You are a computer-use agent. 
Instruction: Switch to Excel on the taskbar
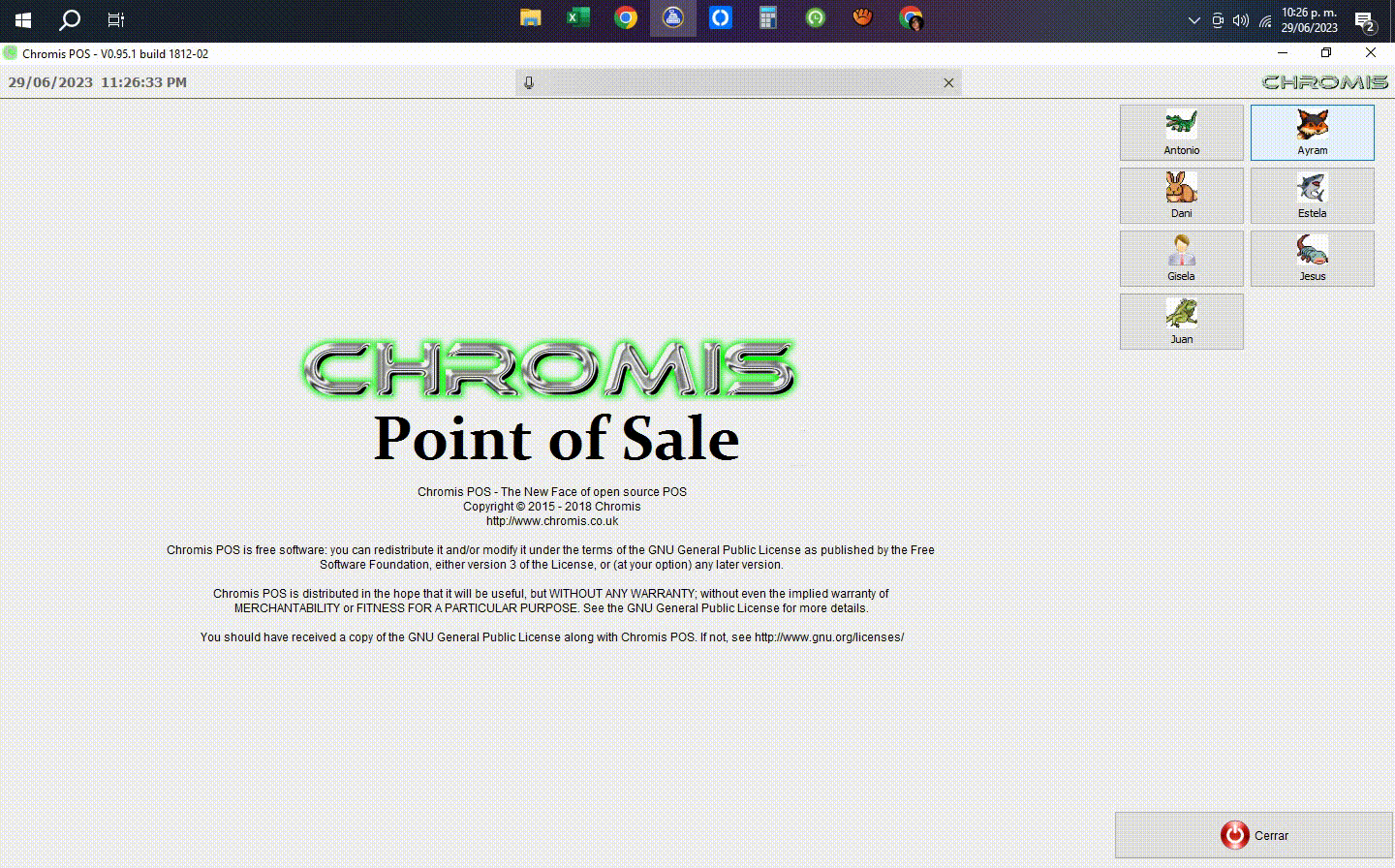pyautogui.click(x=577, y=18)
